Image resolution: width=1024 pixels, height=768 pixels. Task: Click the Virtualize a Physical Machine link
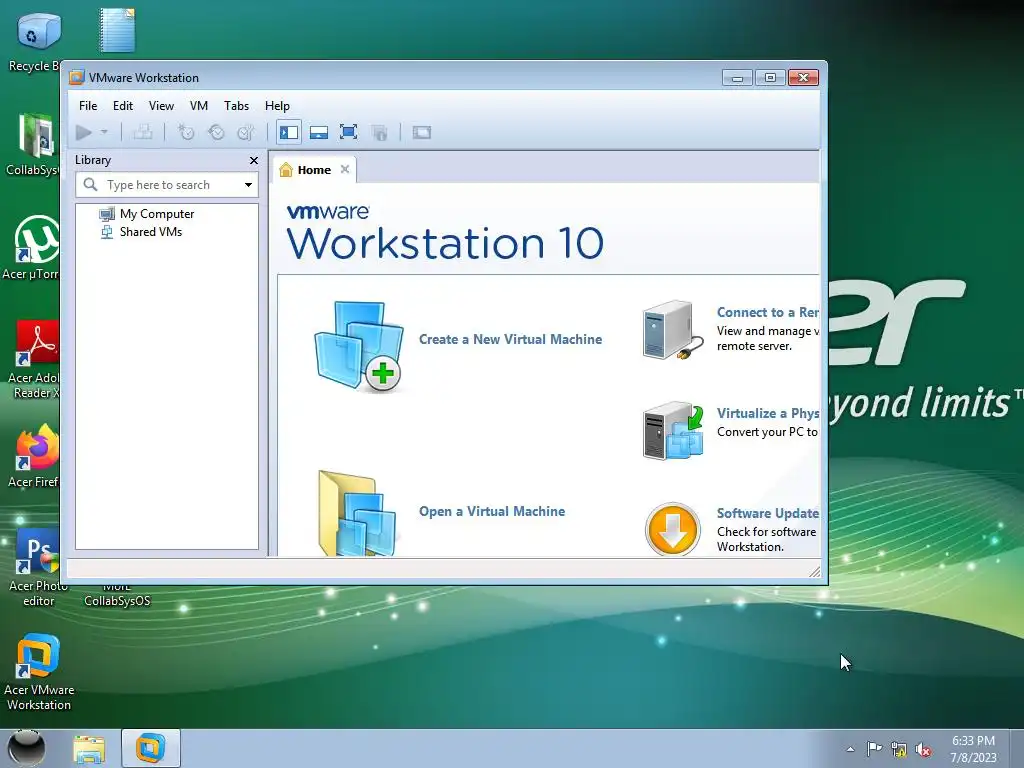click(x=768, y=413)
